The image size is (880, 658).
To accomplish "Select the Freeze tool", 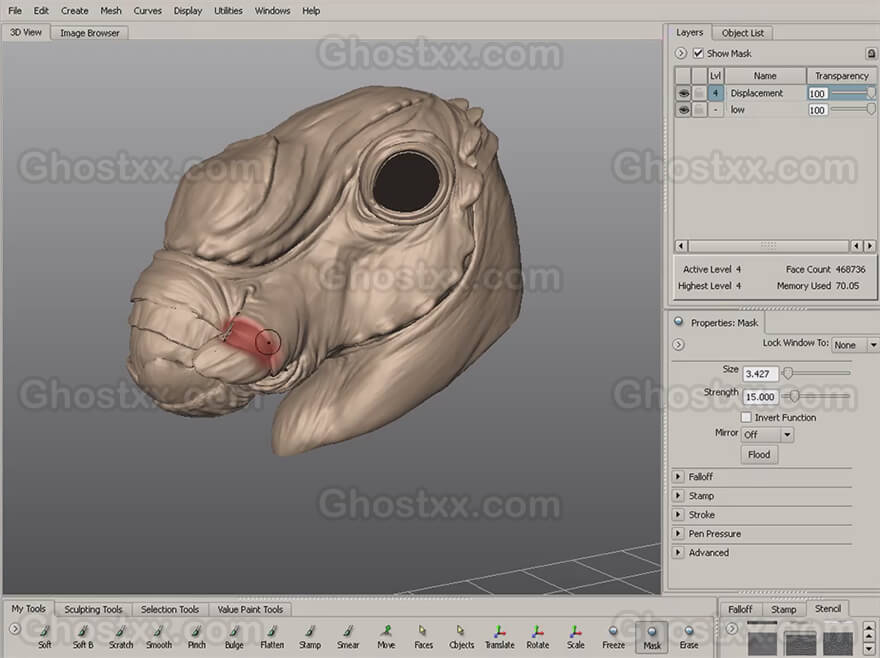I will 613,637.
